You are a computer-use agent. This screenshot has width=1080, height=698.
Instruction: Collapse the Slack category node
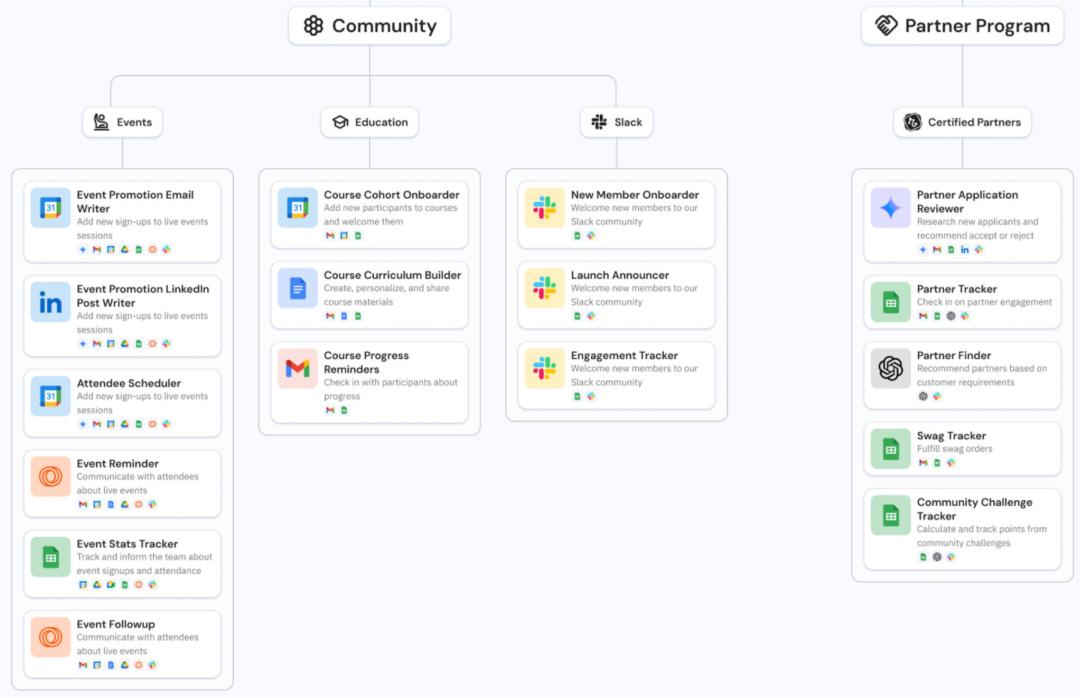[x=616, y=122]
